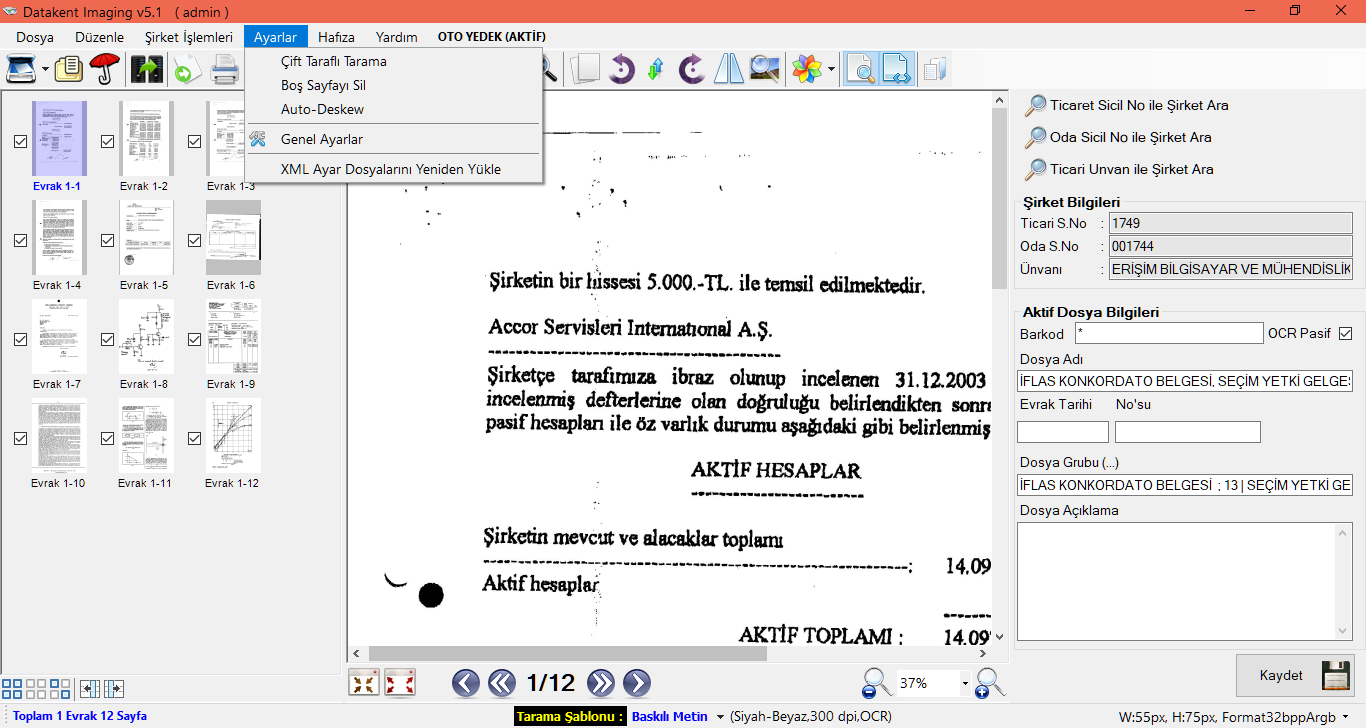Click the mirror flip page icon
Screen dimensions: 1366x728
coord(728,69)
